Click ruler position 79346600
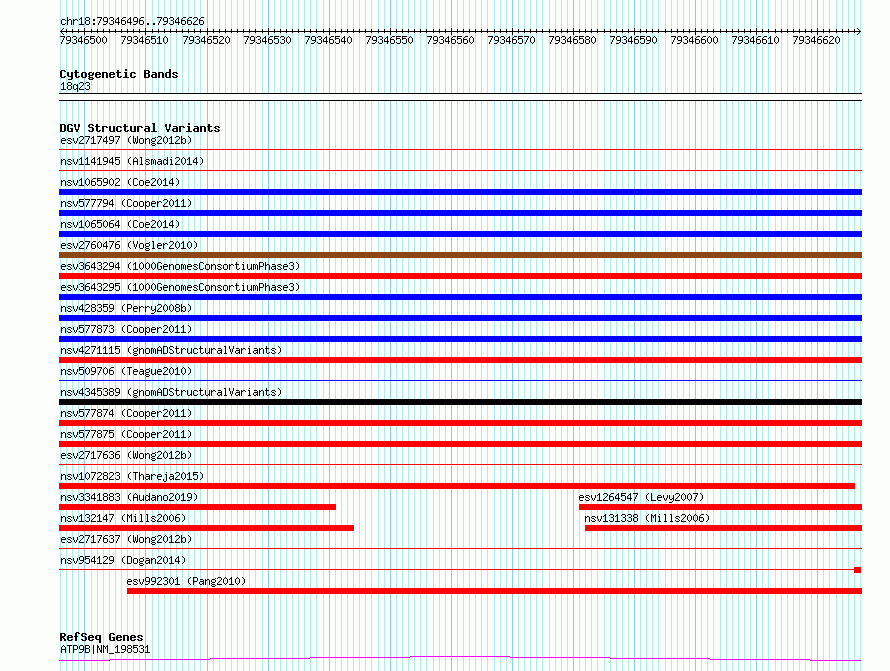Screen dimensions: 890x671 [694, 40]
